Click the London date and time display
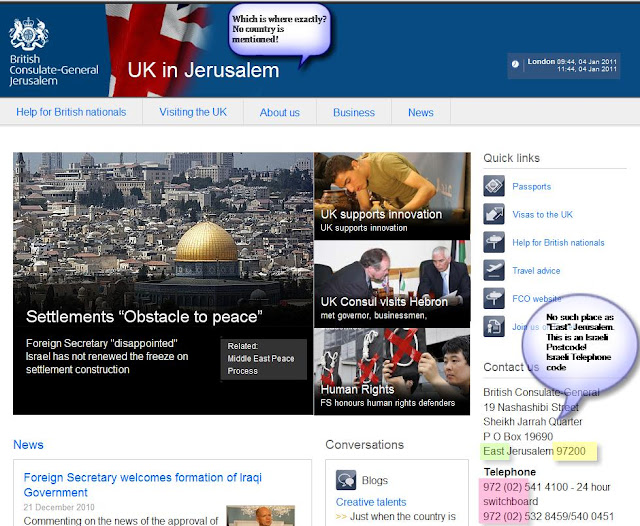Viewport: 640px width, 526px height. (x=572, y=65)
